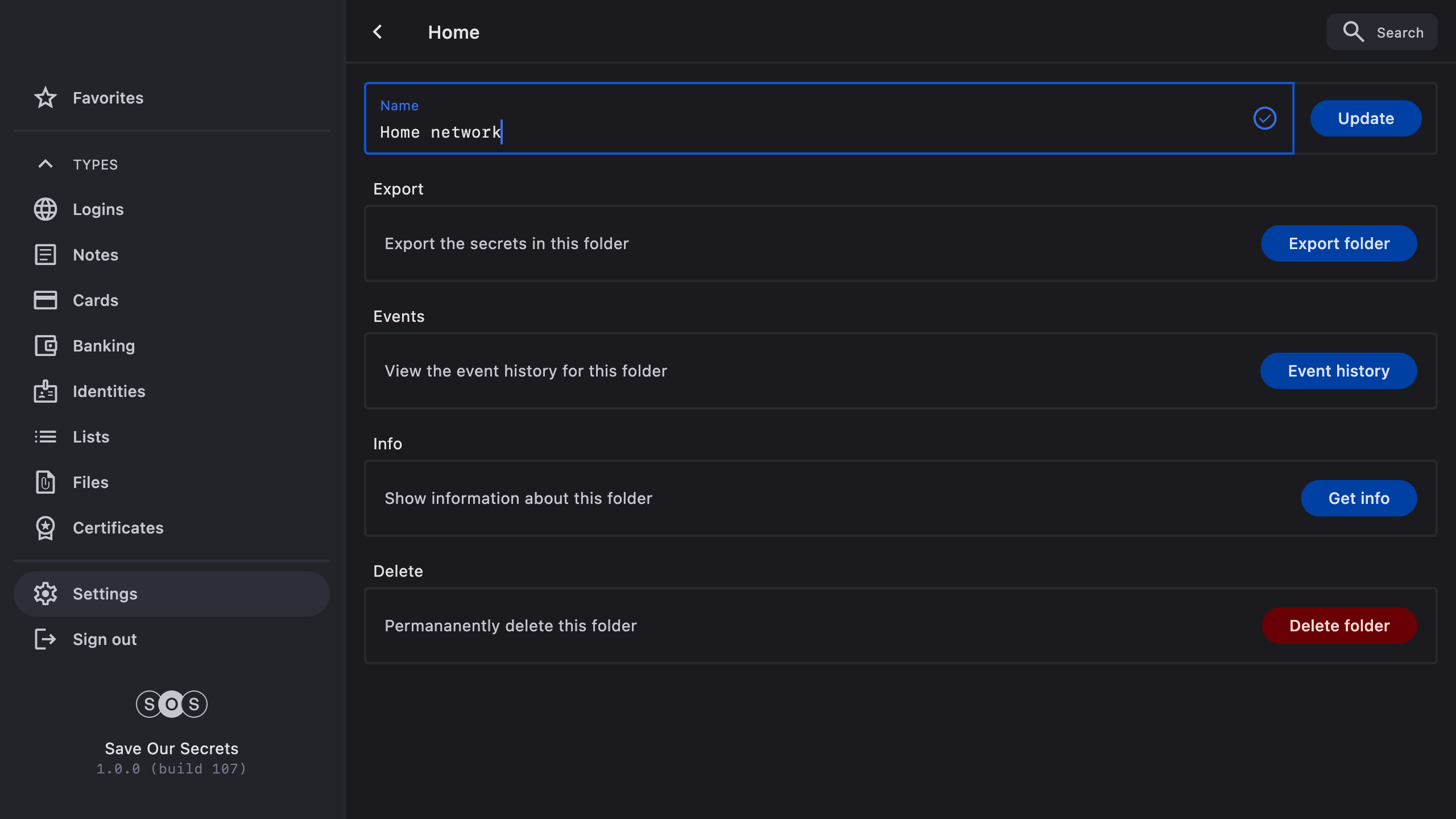Click the Export folder button

point(1339,243)
